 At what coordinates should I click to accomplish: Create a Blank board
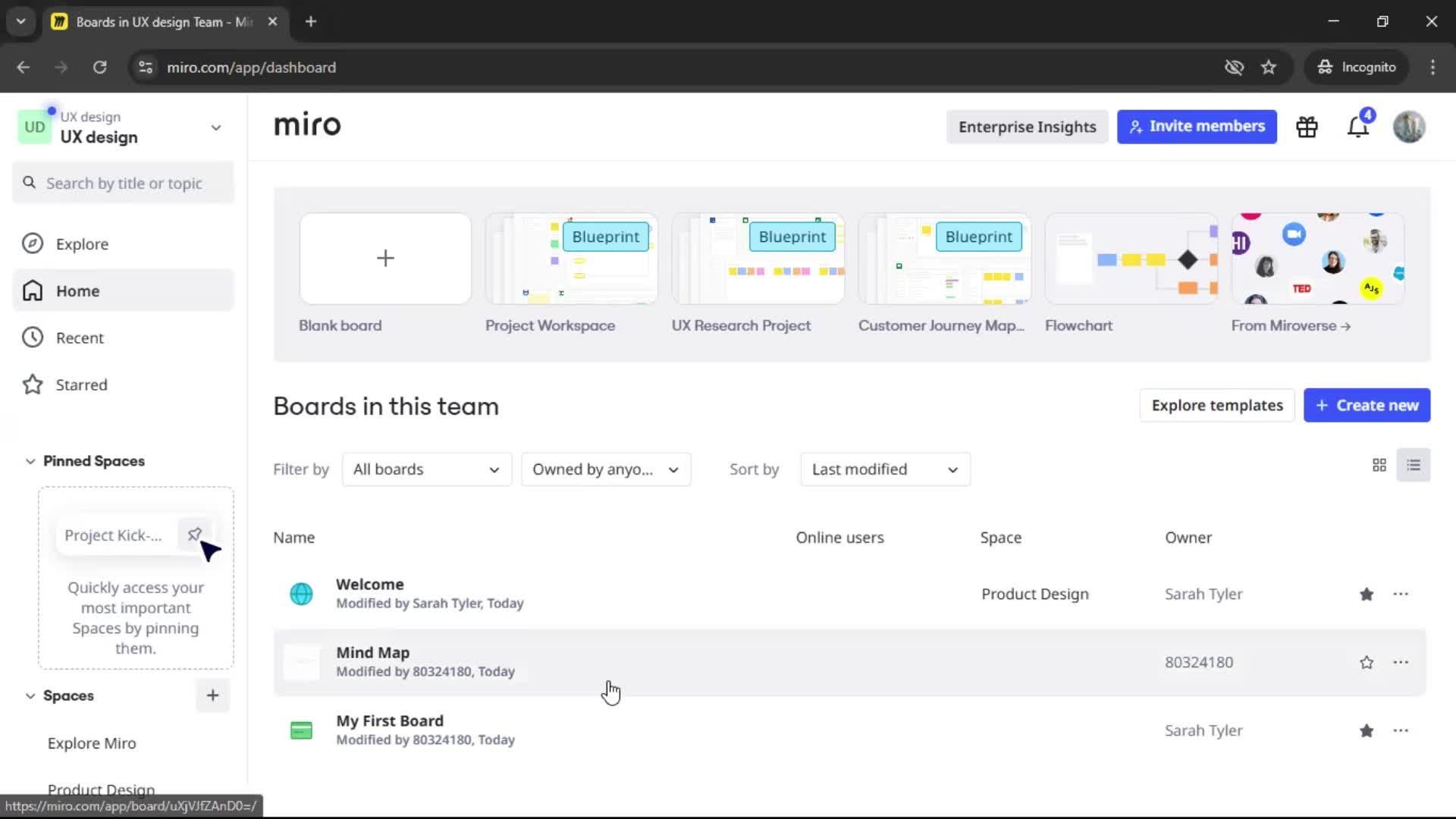click(x=385, y=259)
